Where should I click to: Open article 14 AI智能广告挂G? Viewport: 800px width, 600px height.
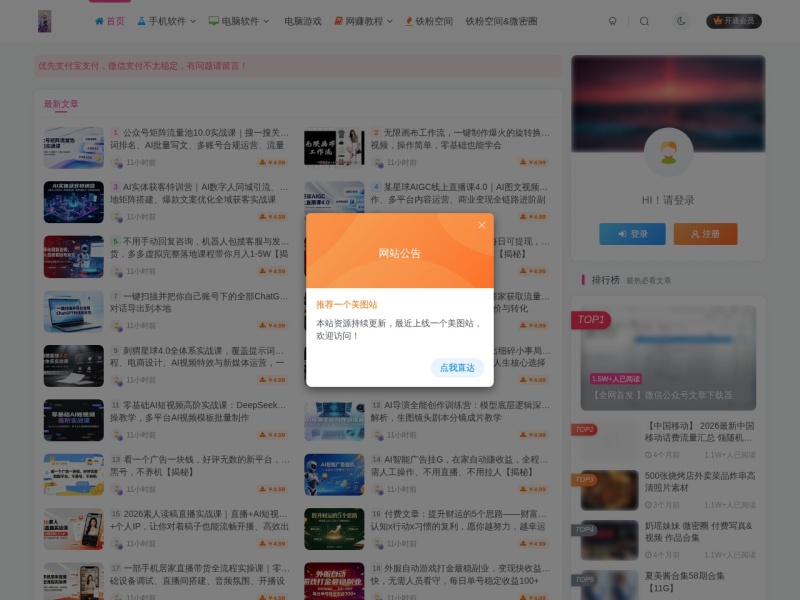click(x=460, y=466)
